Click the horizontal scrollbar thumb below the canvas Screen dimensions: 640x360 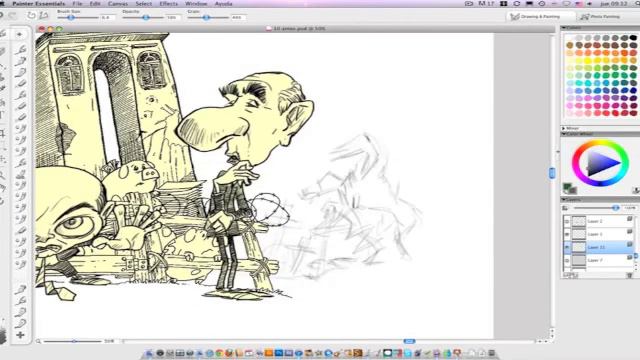coord(409,341)
